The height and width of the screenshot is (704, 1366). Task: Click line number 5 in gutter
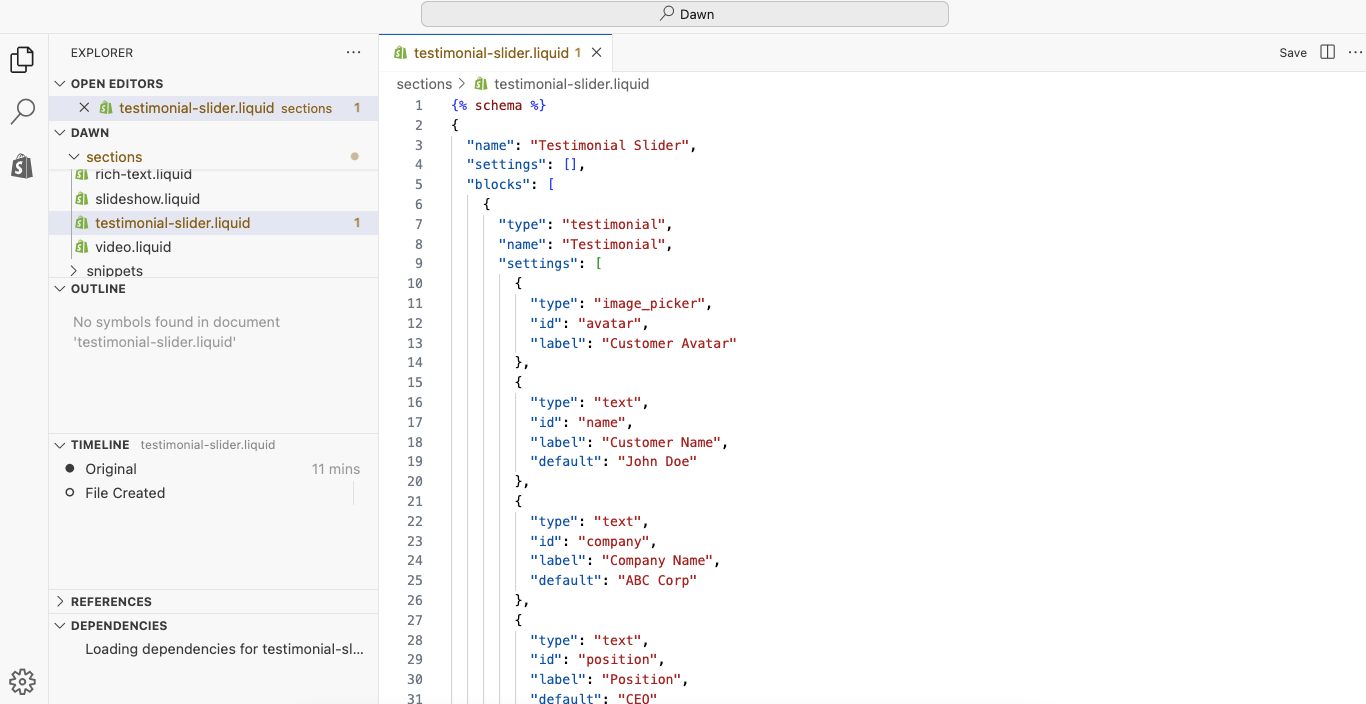pyautogui.click(x=419, y=184)
